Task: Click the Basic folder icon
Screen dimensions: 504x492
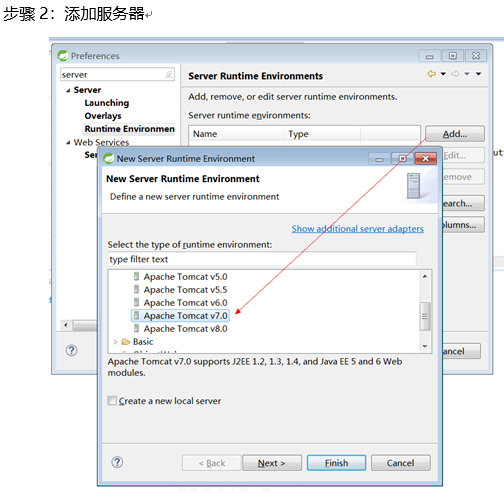Action: coord(126,342)
